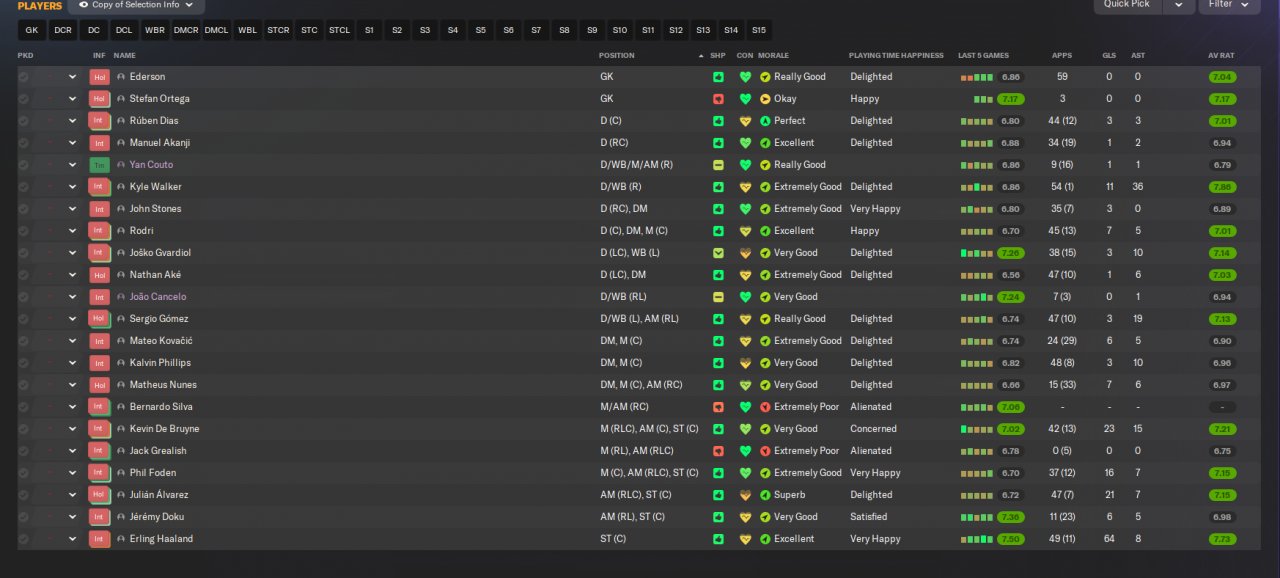This screenshot has height=578, width=1280.
Task: Click the Quick Pick button
Action: pos(1127,5)
